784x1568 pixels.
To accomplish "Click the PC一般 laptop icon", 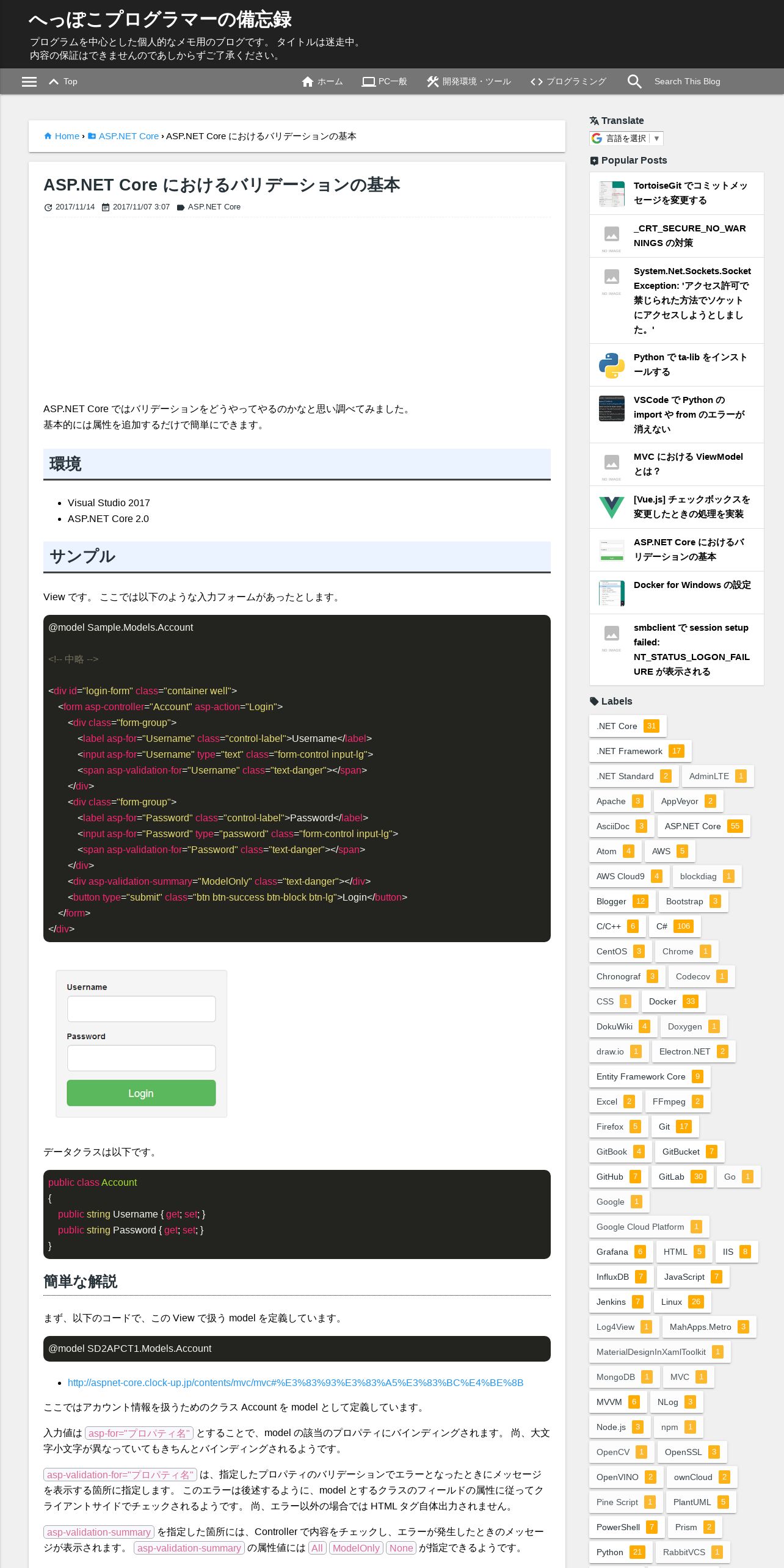I will pos(368,82).
